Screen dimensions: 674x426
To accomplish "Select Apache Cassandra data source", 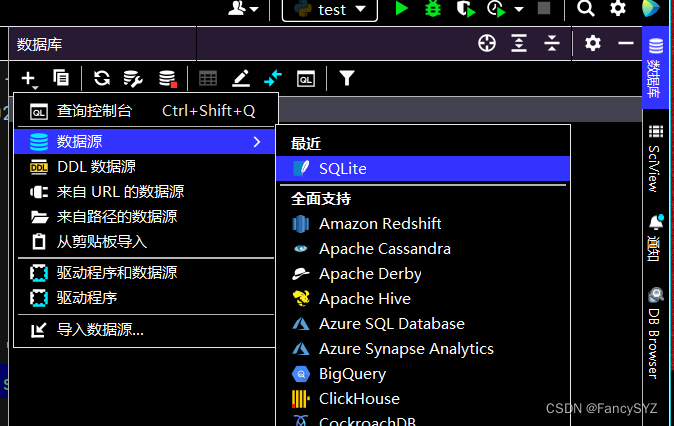I will [x=423, y=249].
